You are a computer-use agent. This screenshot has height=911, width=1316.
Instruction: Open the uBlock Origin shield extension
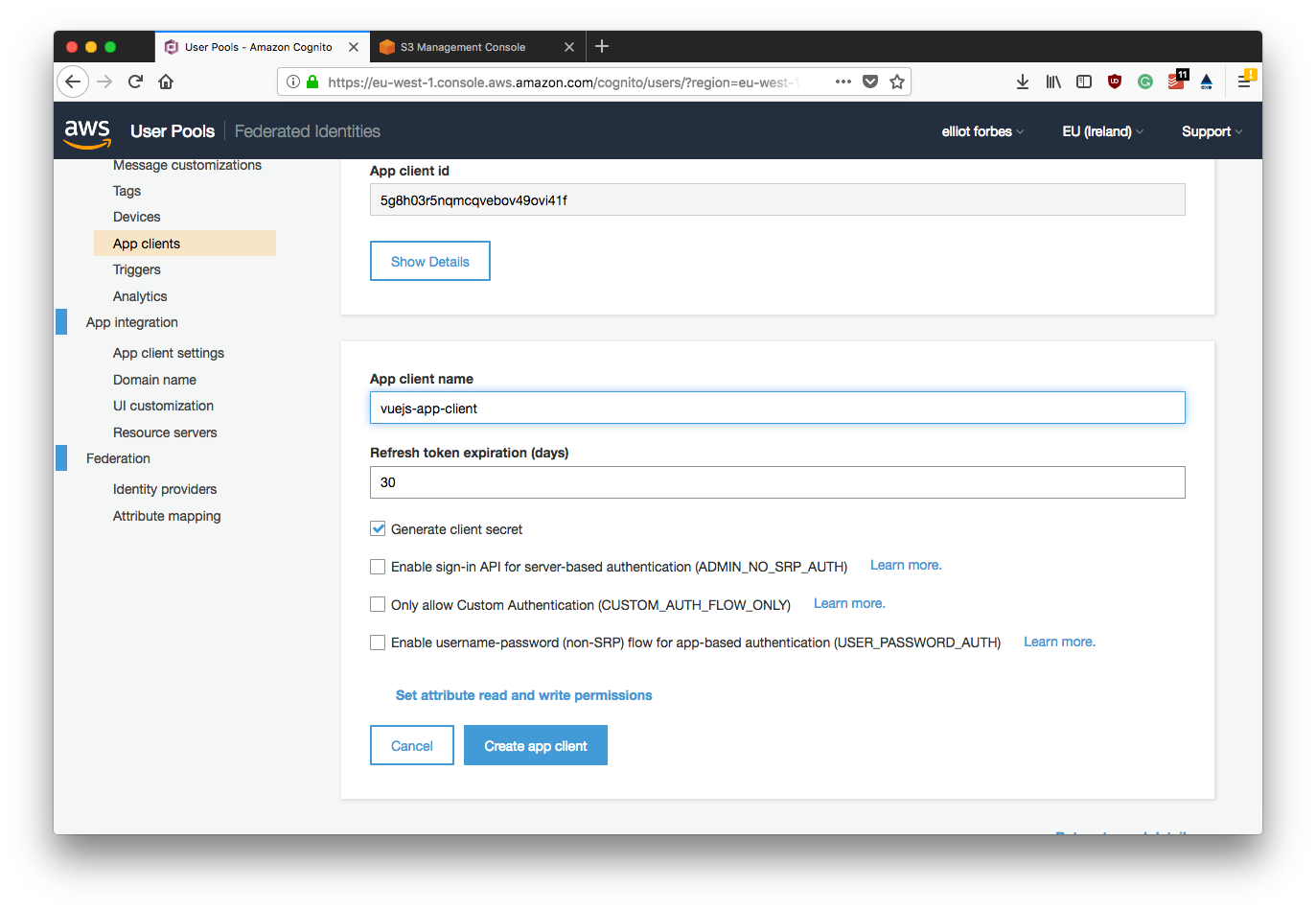point(1115,82)
